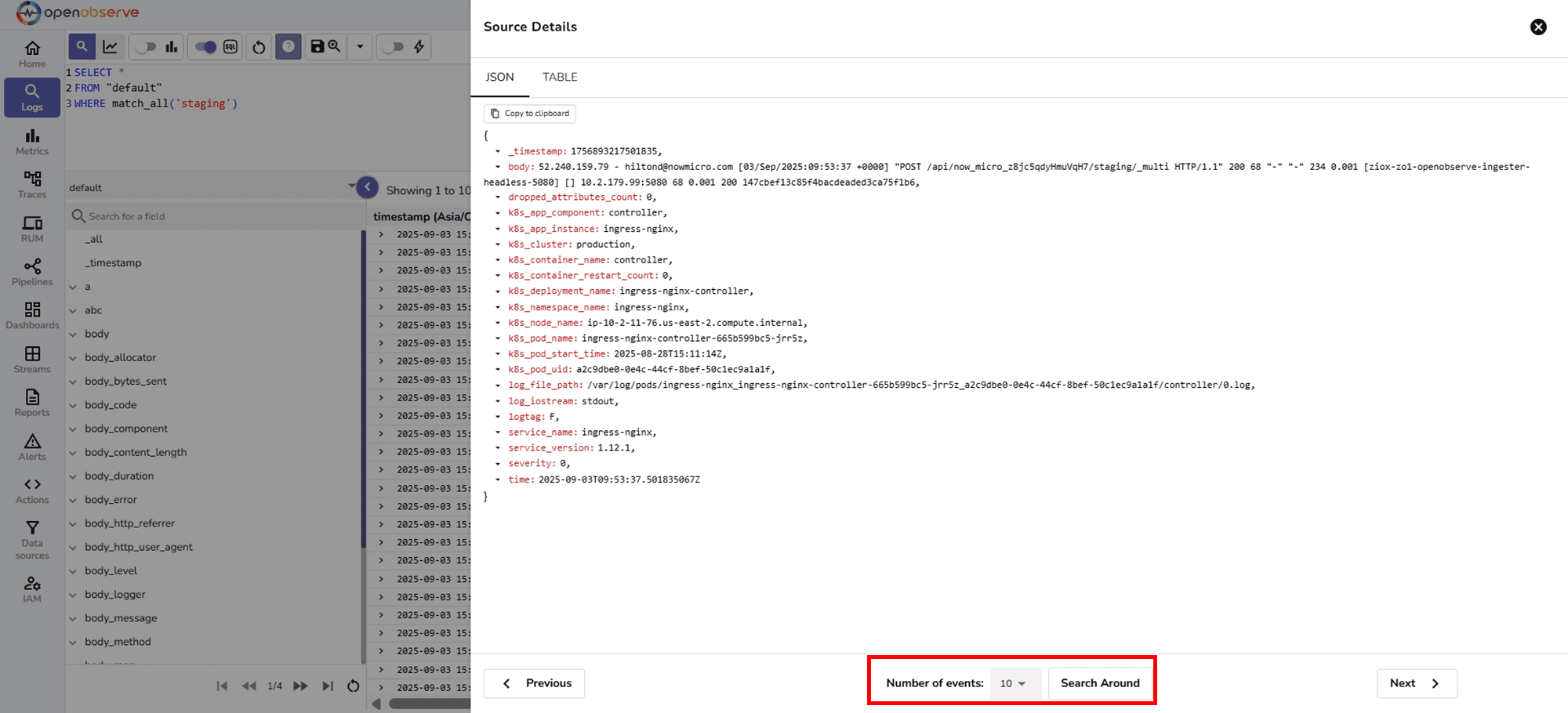Click the refresh query icon
The height and width of the screenshot is (713, 1568).
[x=259, y=46]
